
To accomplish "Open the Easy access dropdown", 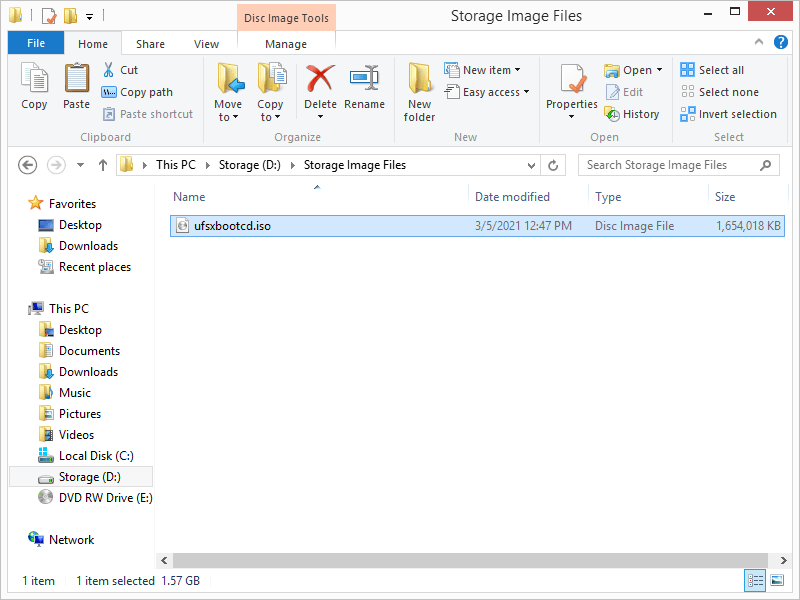I will (x=526, y=92).
